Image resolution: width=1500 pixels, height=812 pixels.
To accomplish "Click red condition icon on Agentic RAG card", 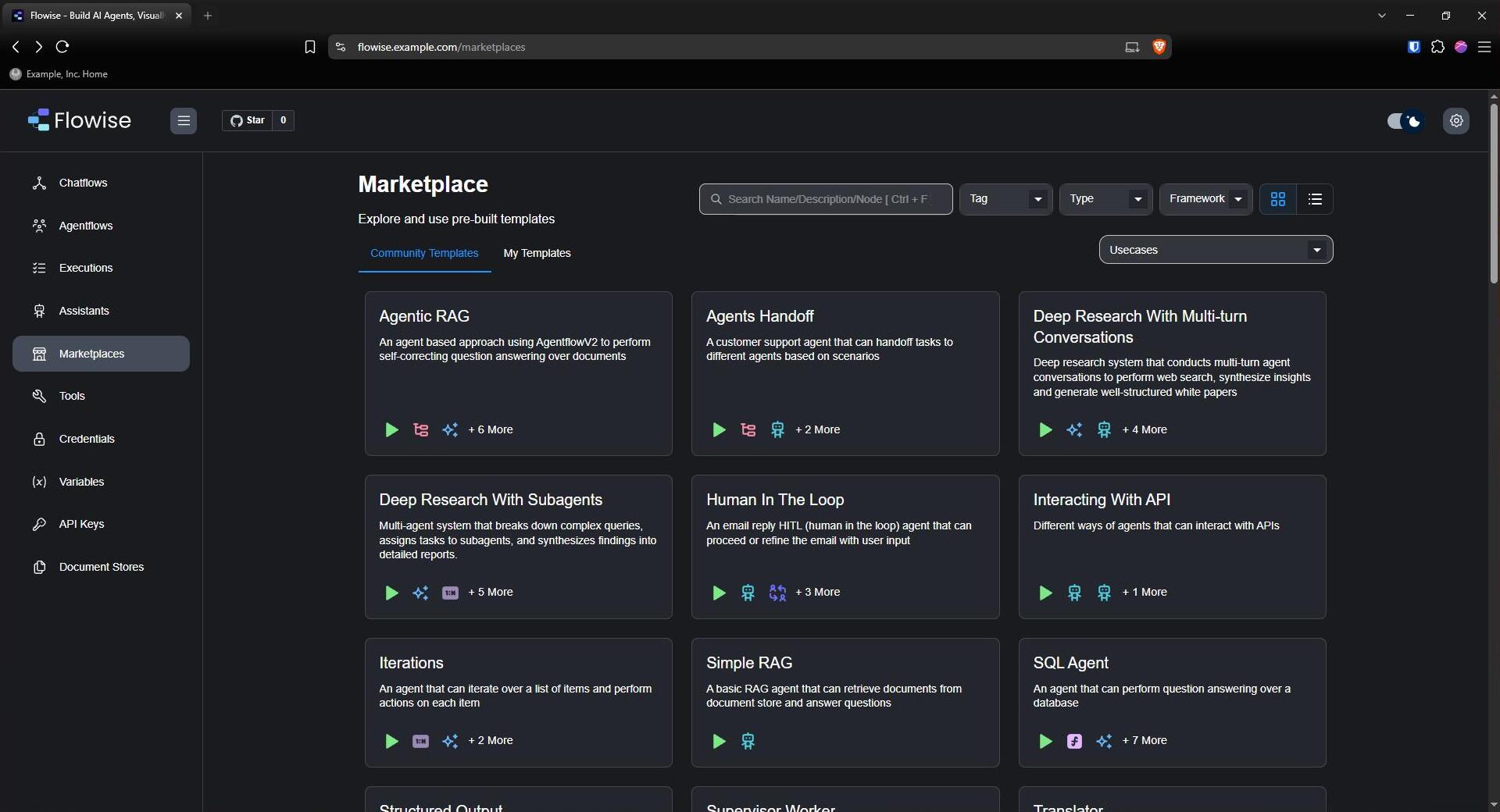I will [420, 429].
